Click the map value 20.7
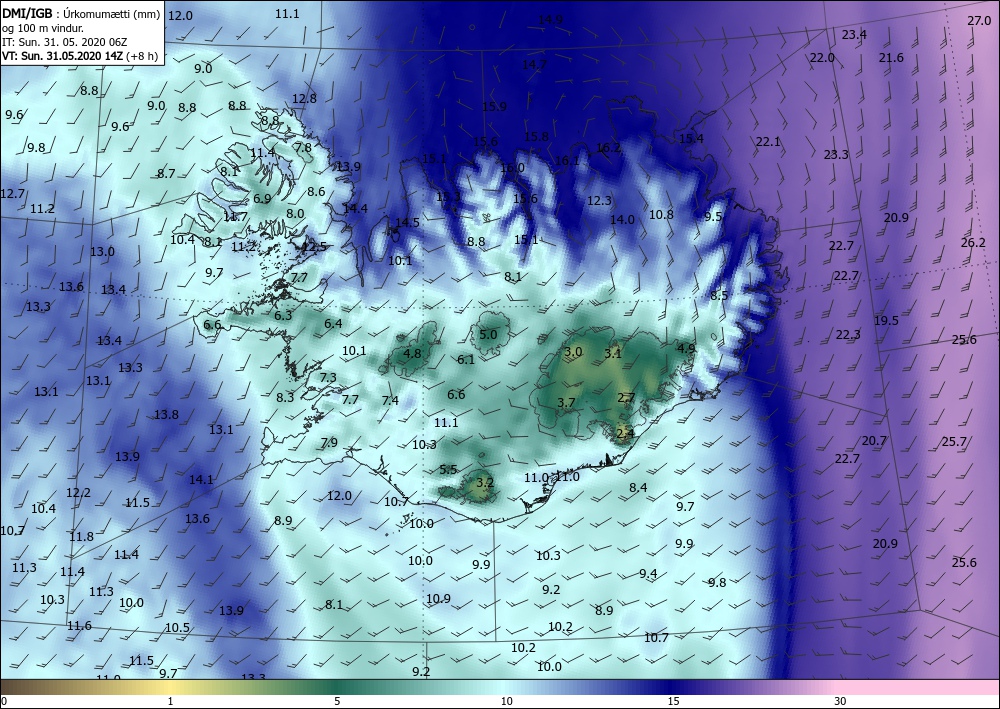This screenshot has height=709, width=1000. [874, 441]
